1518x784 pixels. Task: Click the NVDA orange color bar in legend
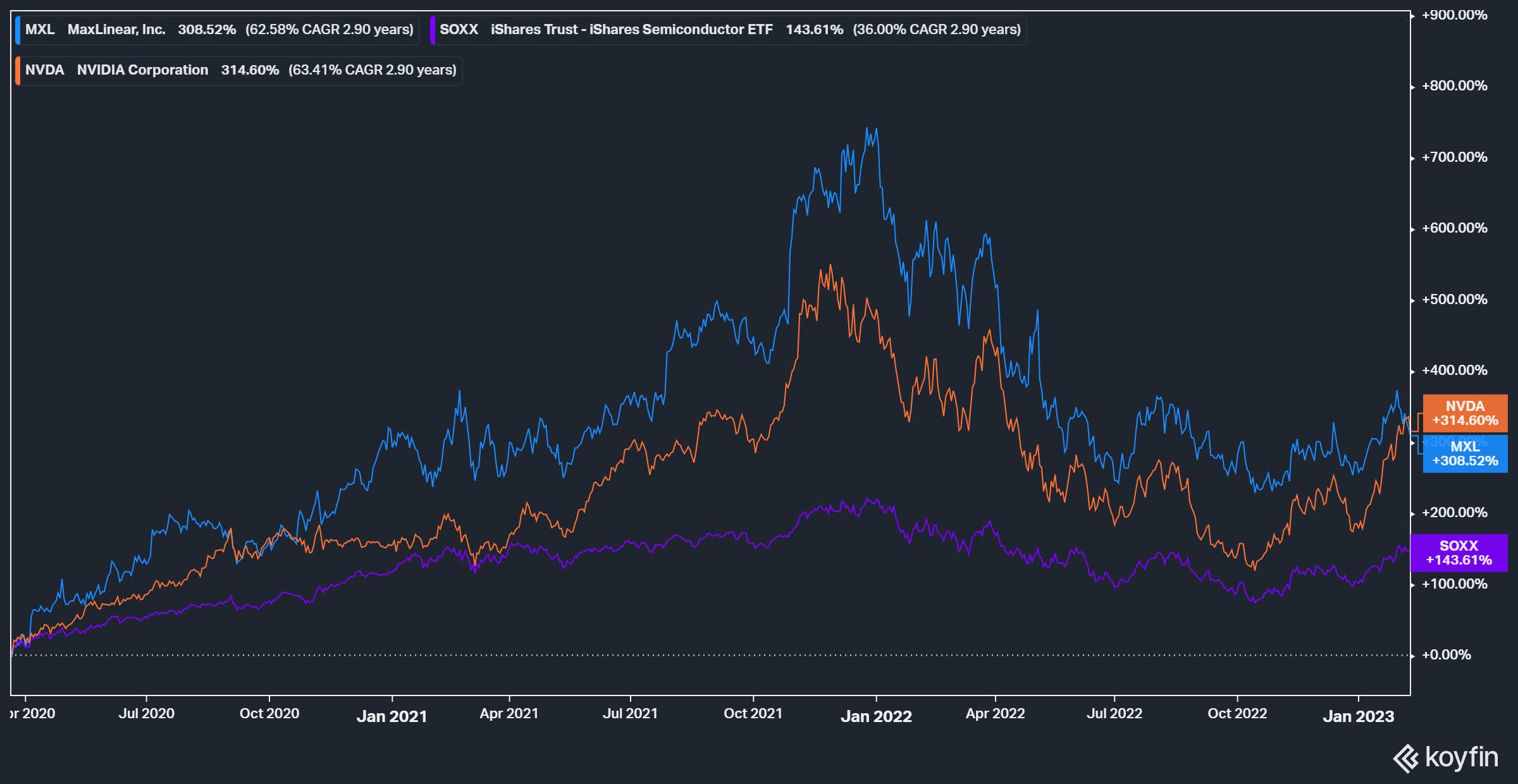[x=18, y=70]
